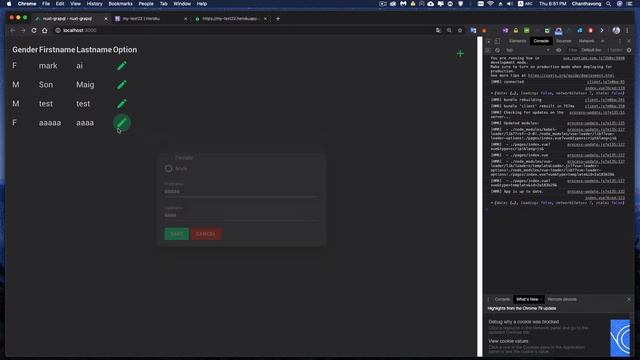640x360 pixels.
Task: Show more DevTools tabs chevron
Action: (603, 41)
